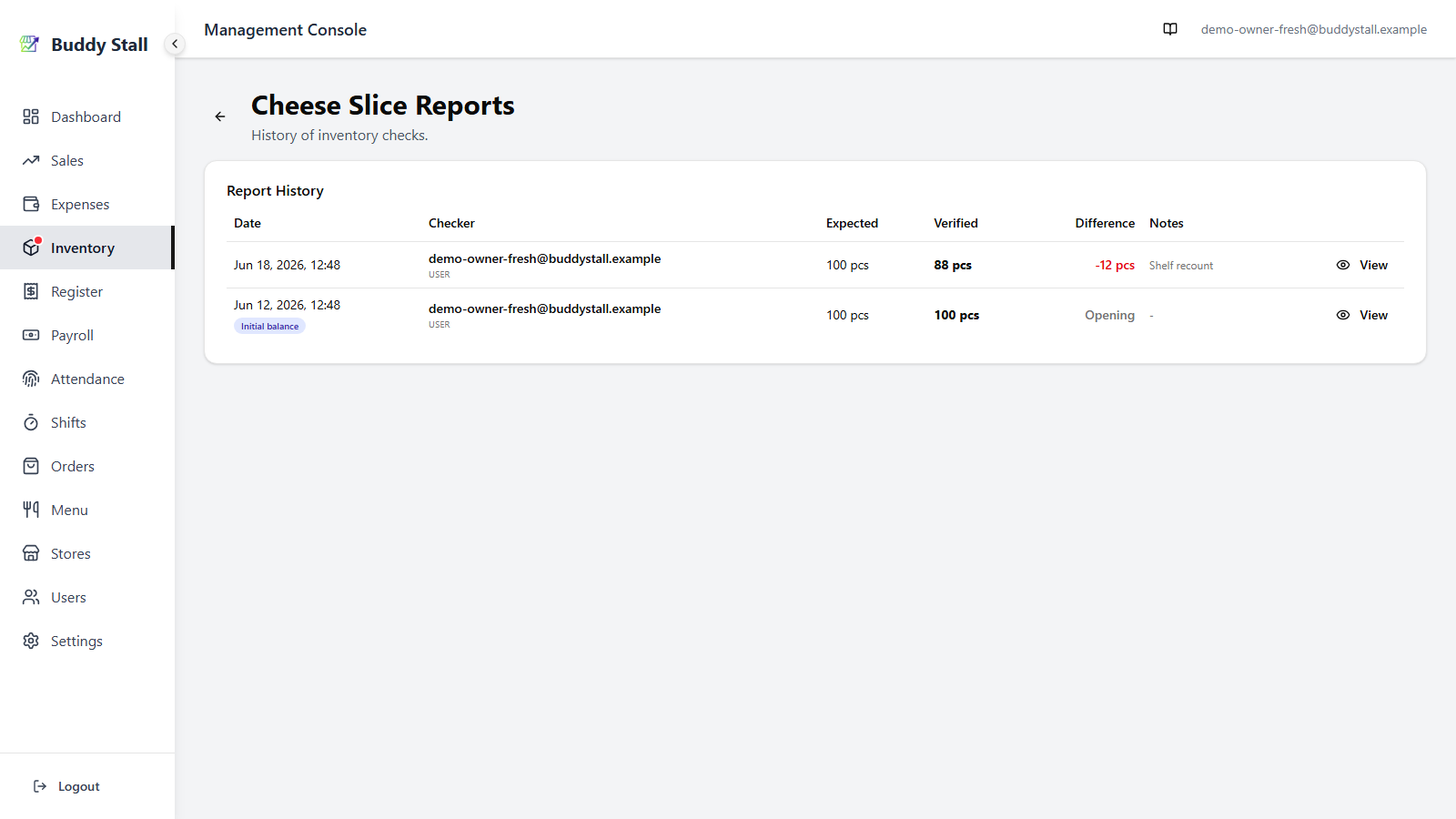Click the Expenses wallet icon
Viewport: 1456px width, 819px height.
tap(31, 204)
